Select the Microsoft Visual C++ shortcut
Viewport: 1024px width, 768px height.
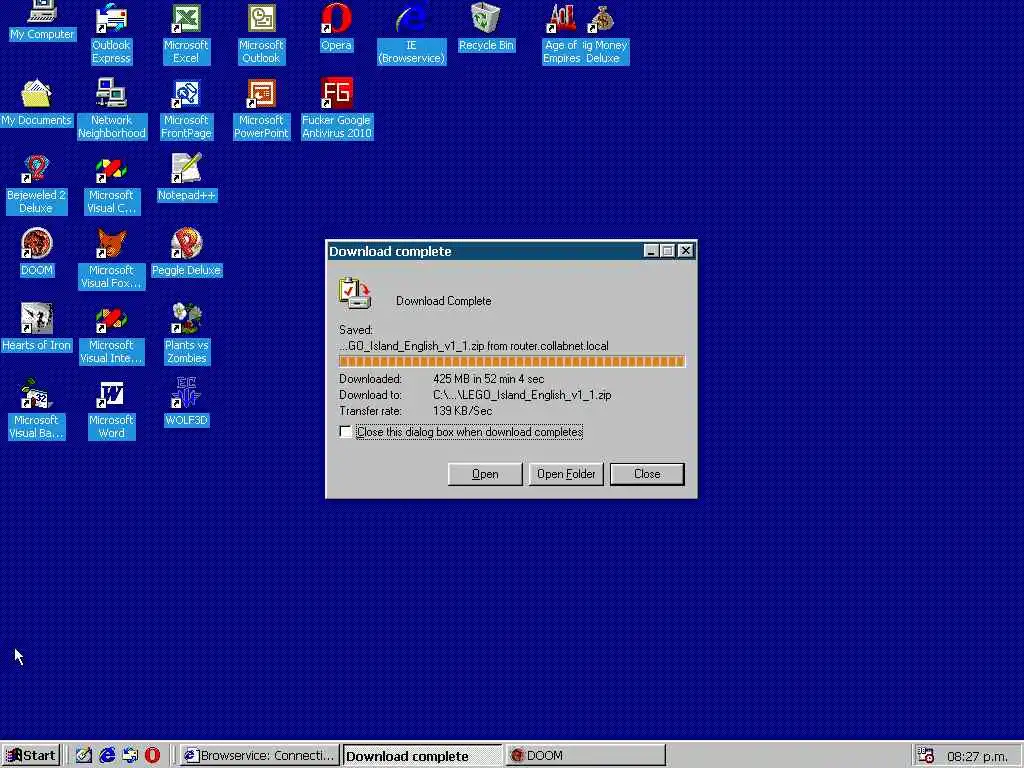[111, 184]
